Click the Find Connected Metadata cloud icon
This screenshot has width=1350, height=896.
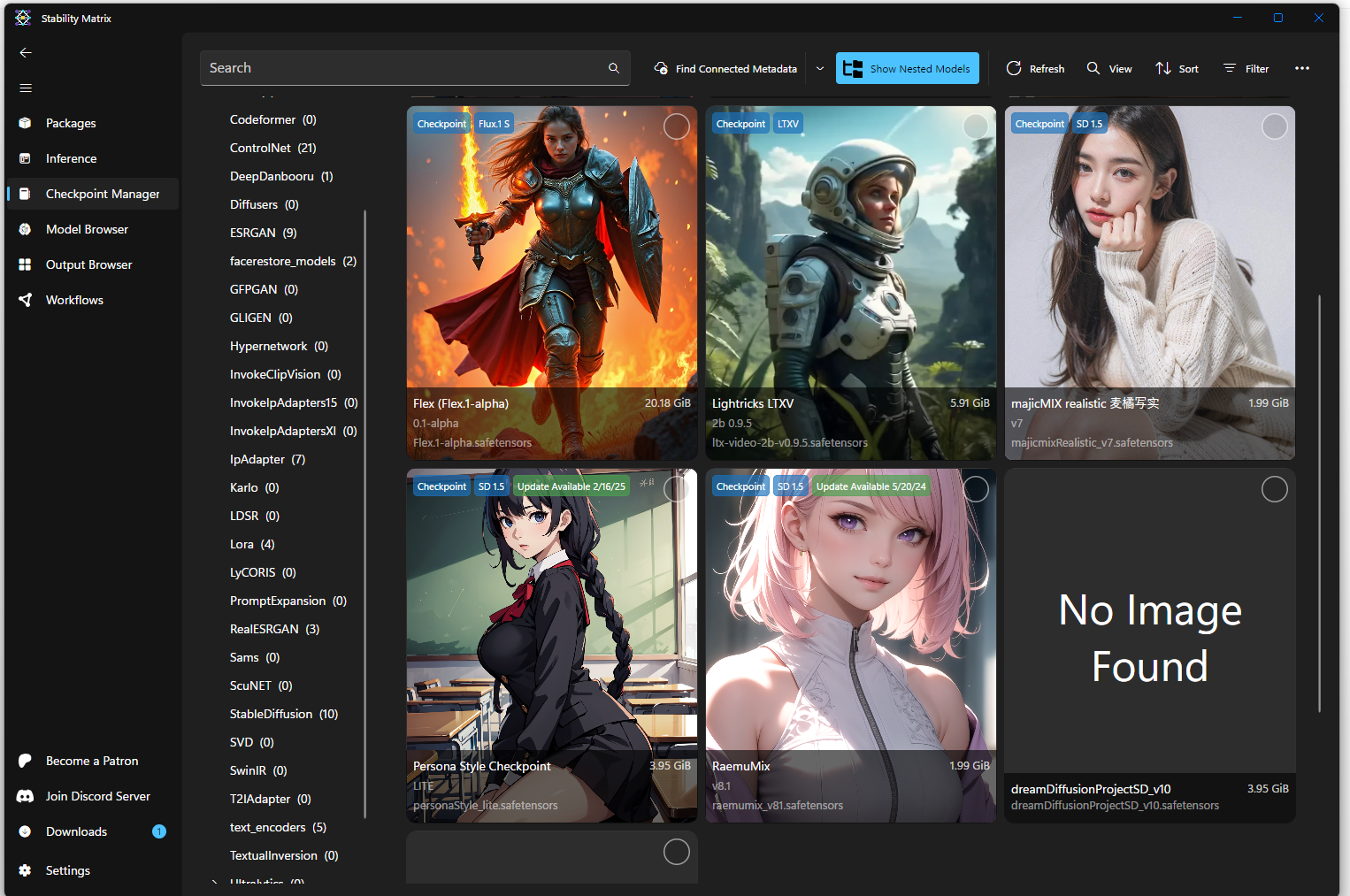[661, 68]
